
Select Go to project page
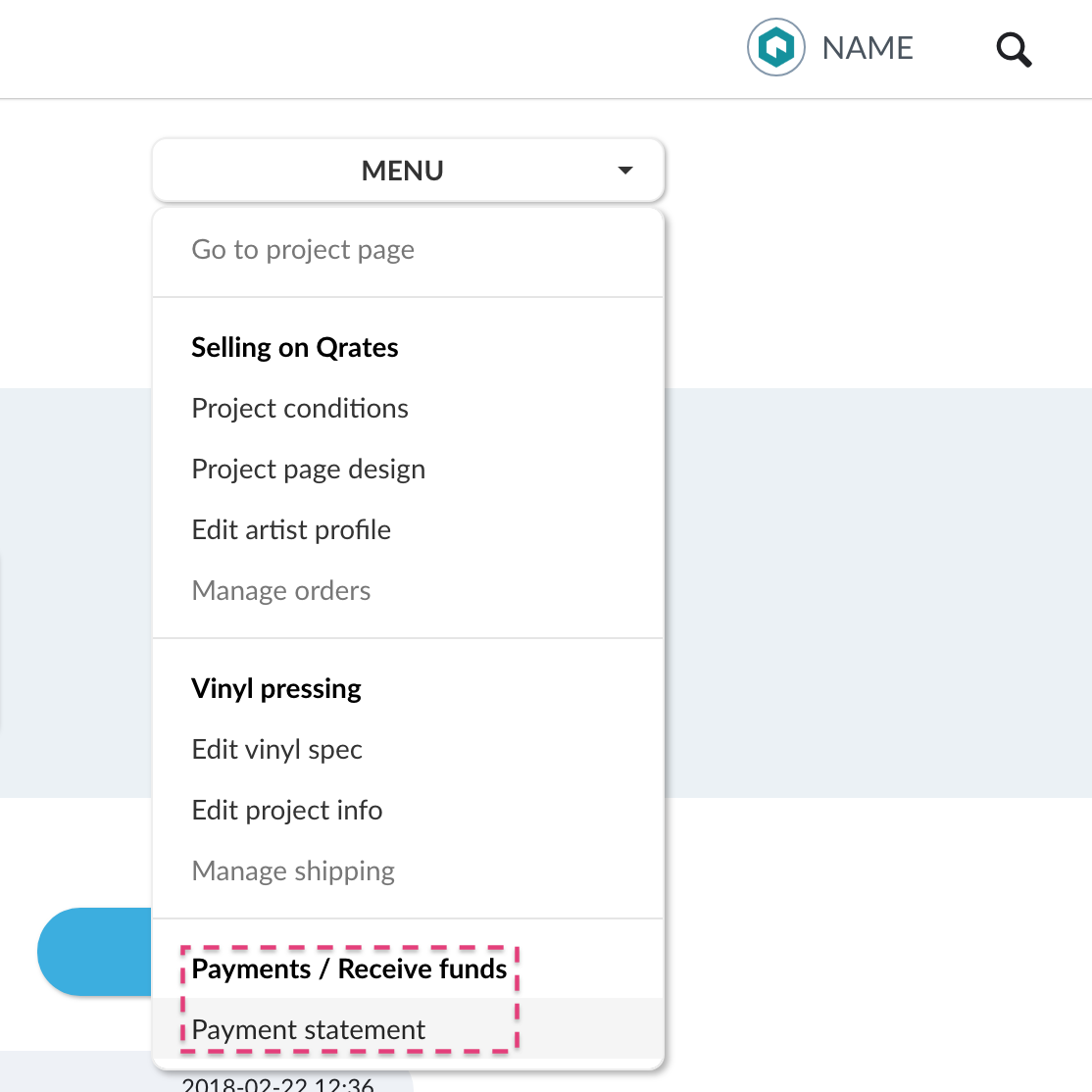click(x=303, y=249)
